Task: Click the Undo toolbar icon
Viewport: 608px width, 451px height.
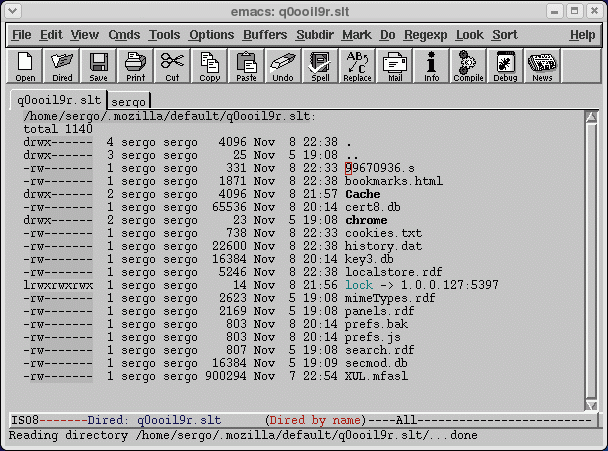Action: (283, 66)
